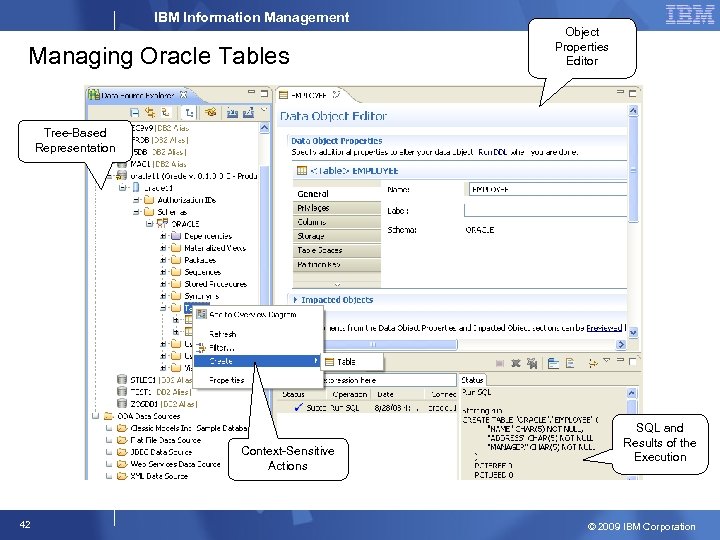Select Partition Key properties tab

pyautogui.click(x=337, y=264)
